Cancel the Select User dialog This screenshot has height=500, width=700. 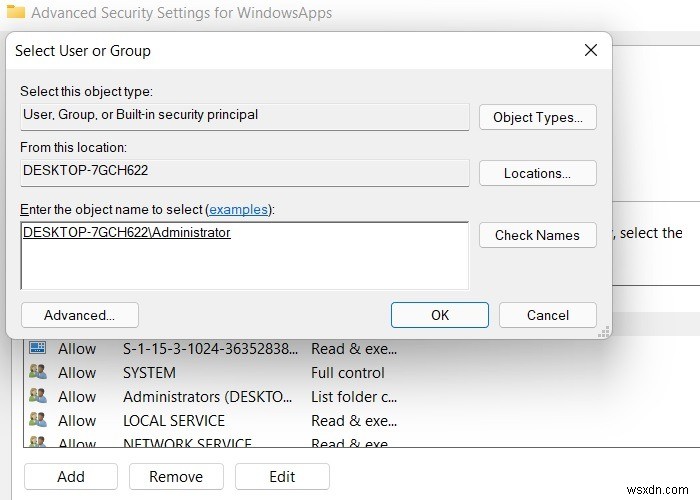pos(548,315)
